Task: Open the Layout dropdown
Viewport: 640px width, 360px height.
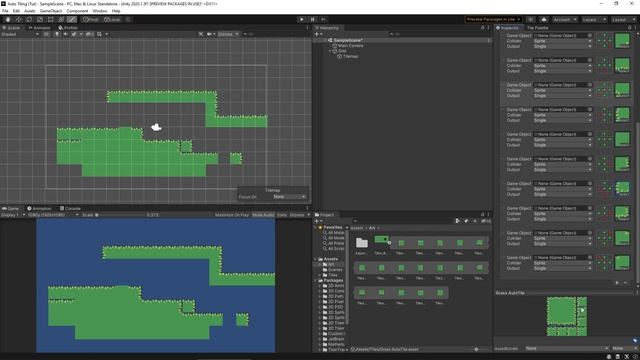Action: (x=623, y=19)
